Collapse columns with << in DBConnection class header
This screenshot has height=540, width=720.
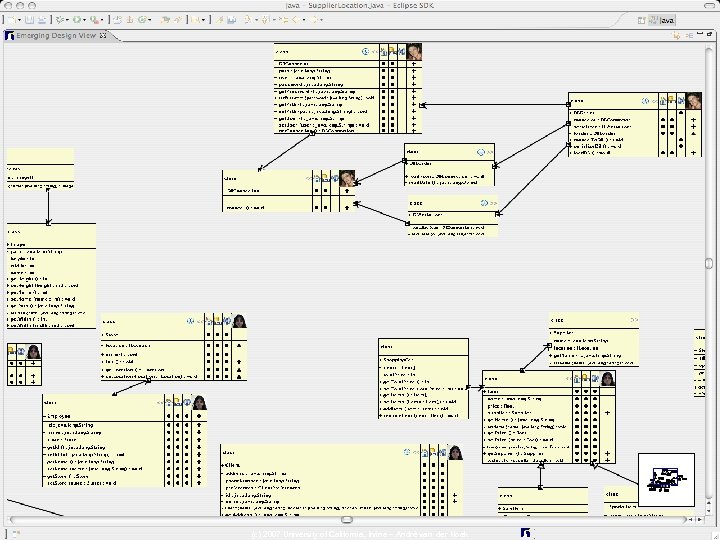[375, 52]
